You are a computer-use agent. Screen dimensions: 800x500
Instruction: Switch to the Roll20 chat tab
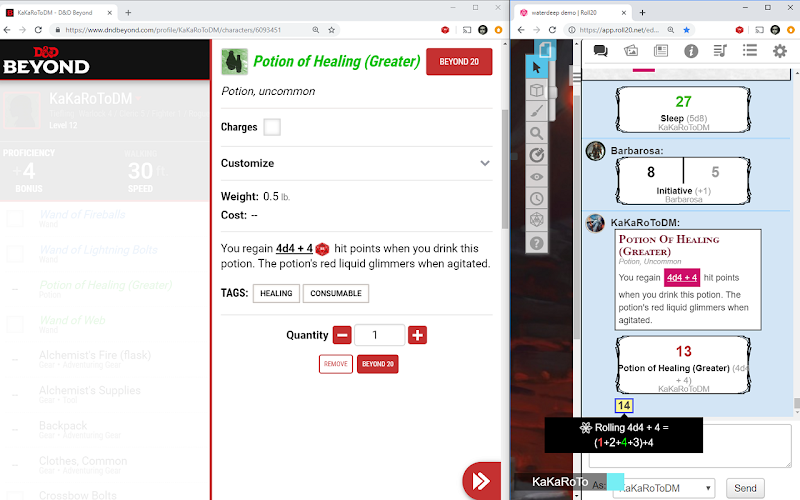coord(601,51)
